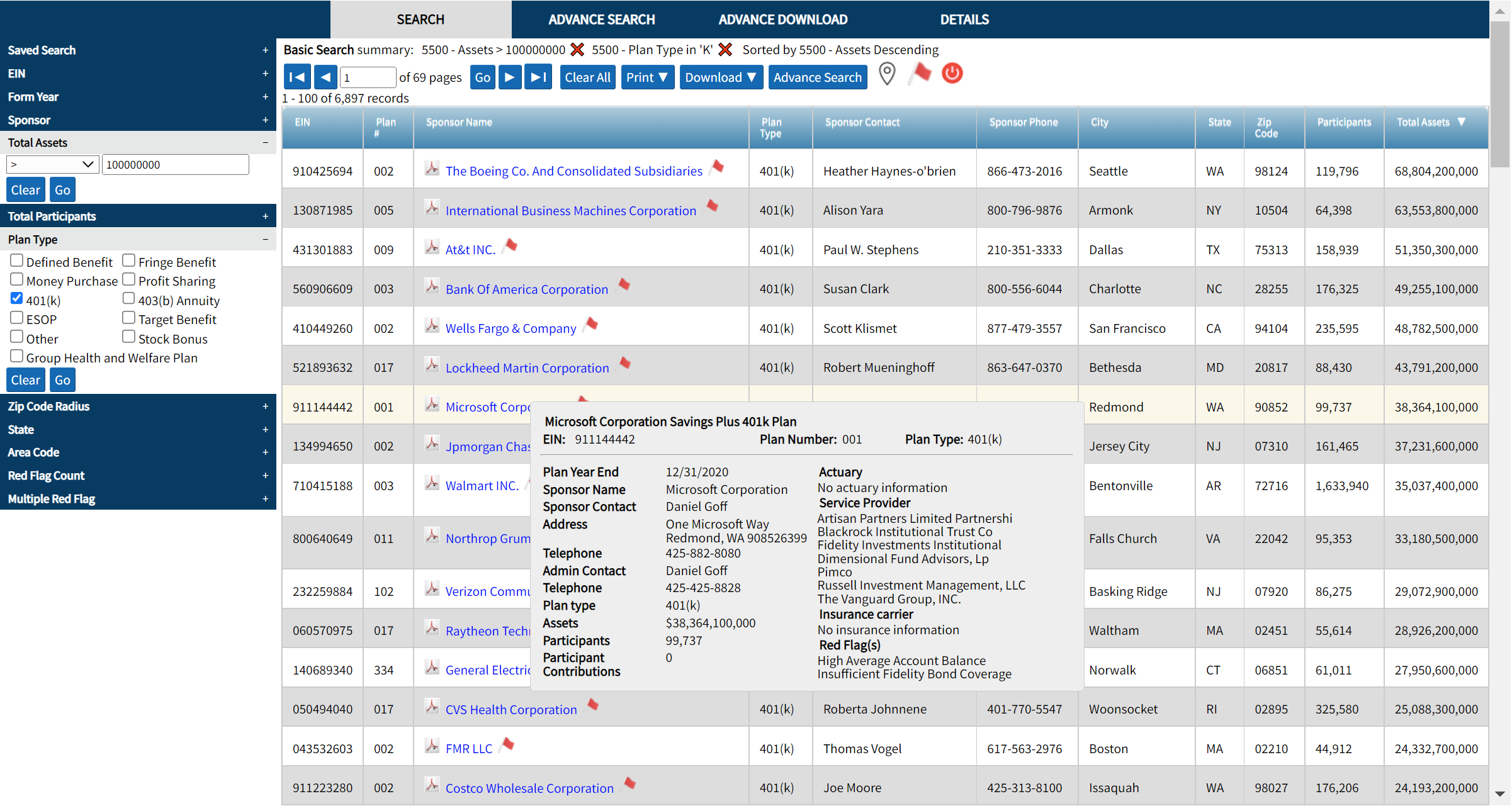Check the ESOP checkbox

[x=17, y=318]
